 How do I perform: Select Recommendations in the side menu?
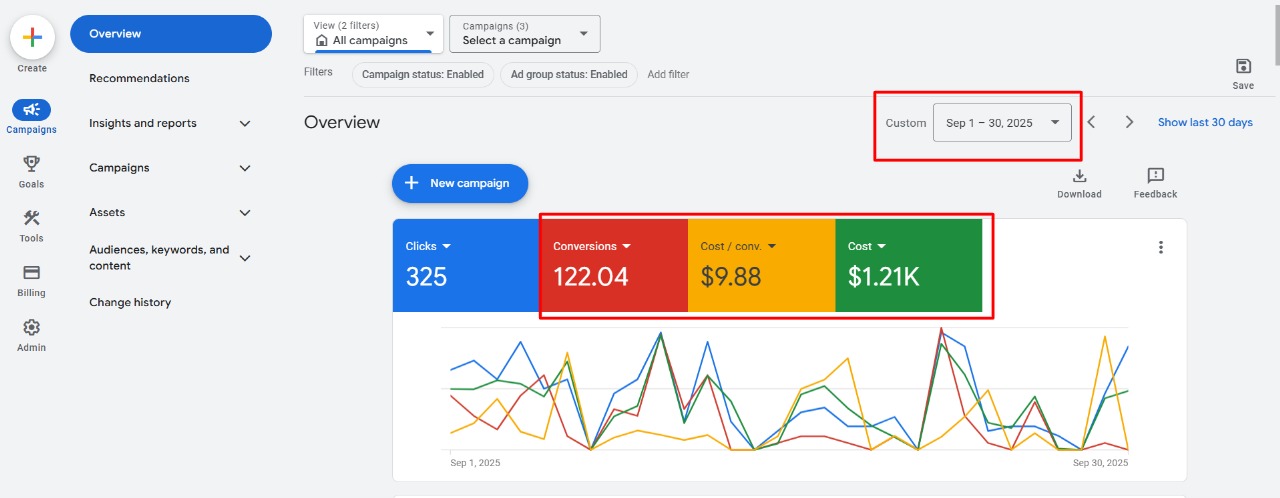coord(139,78)
